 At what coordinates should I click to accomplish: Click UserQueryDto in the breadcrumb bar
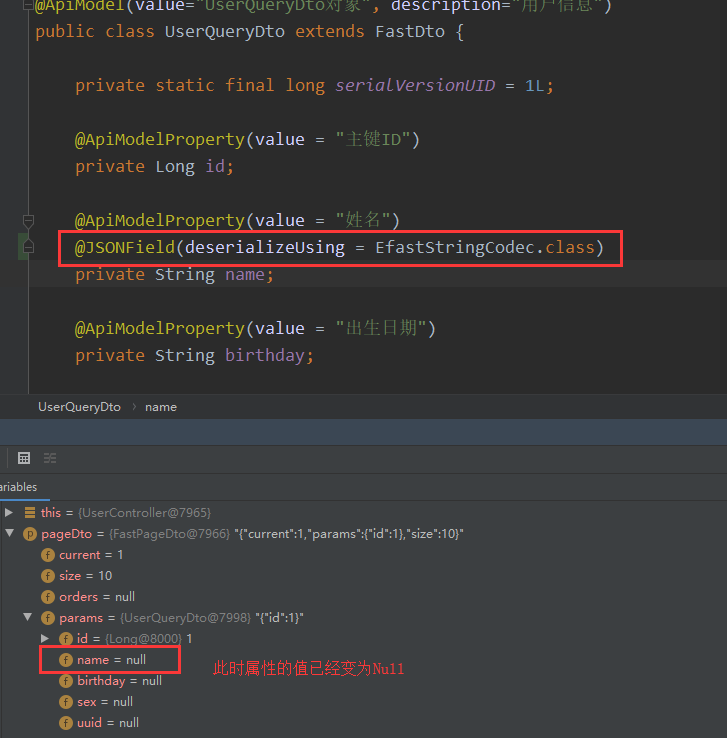(80, 407)
